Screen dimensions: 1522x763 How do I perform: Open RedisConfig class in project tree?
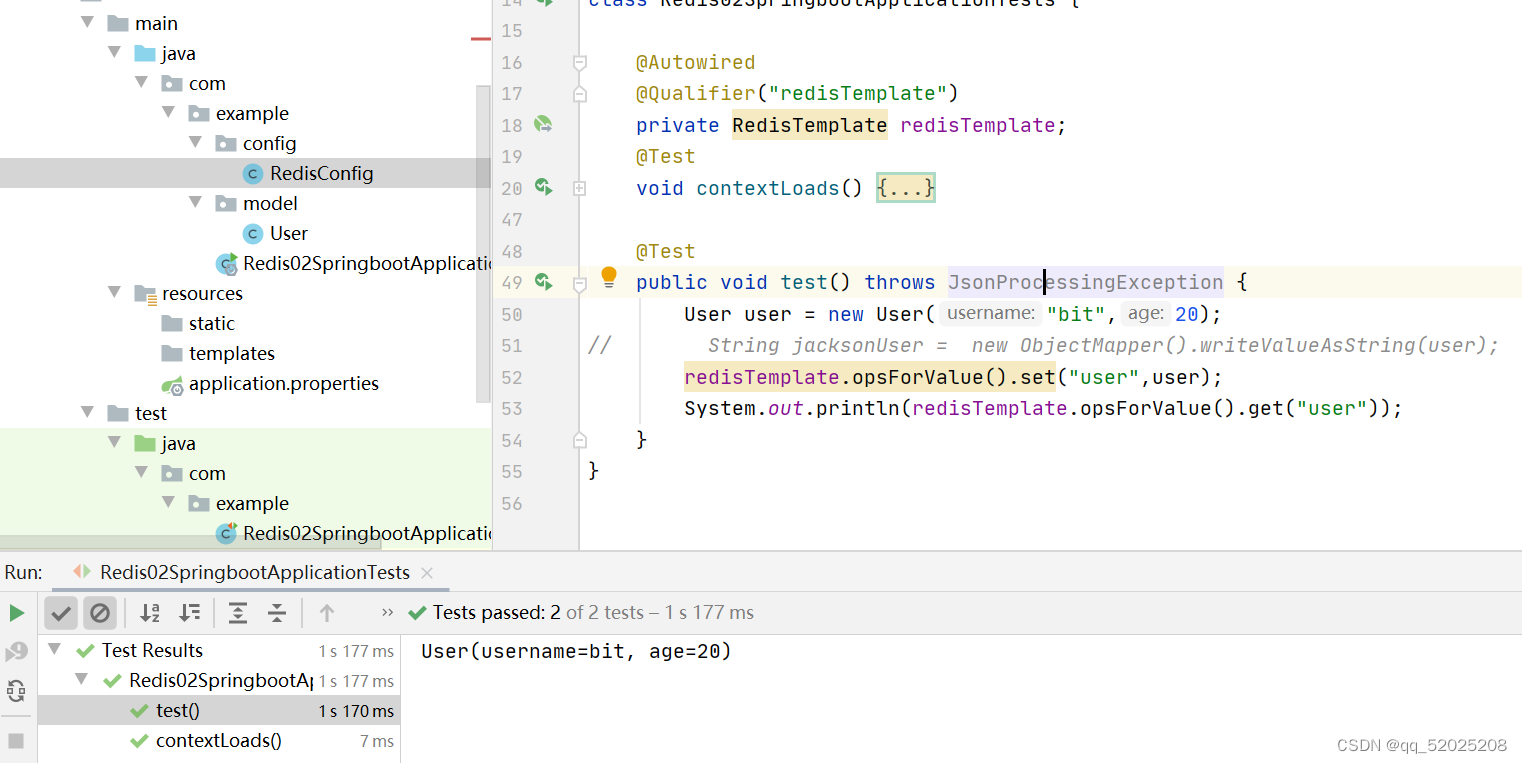[321, 173]
